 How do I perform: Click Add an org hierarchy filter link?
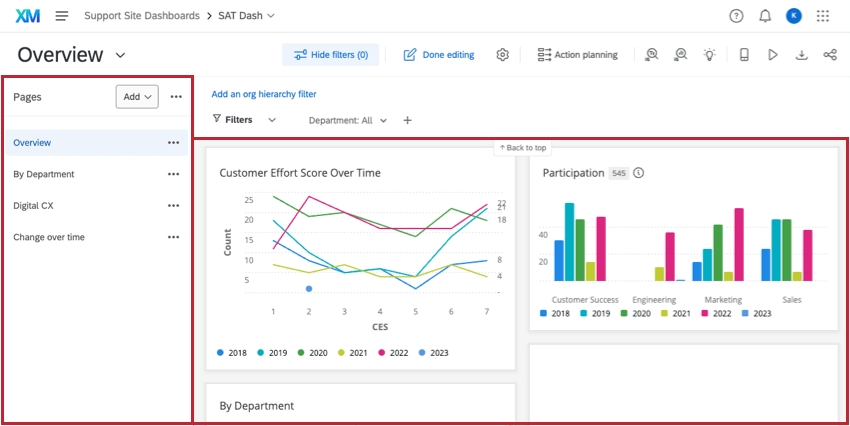264,94
